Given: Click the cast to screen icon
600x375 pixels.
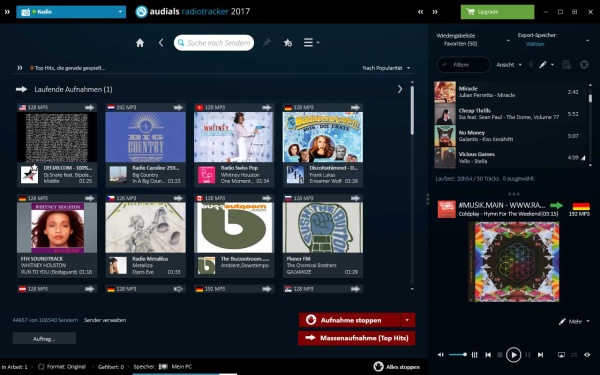Looking at the screenshot, I should coord(561,355).
